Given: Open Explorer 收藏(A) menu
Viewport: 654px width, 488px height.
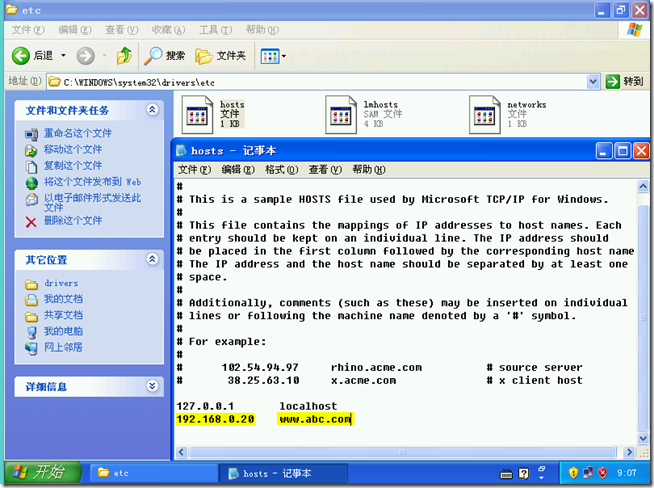Looking at the screenshot, I should click(168, 30).
